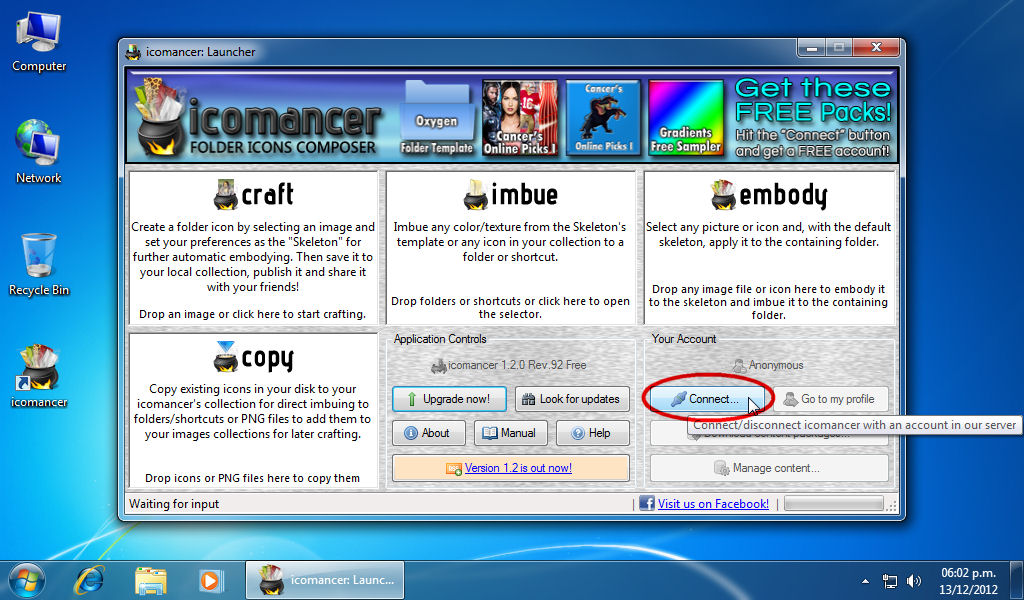
Task: Open the craft panel to start crafting
Action: click(x=253, y=247)
